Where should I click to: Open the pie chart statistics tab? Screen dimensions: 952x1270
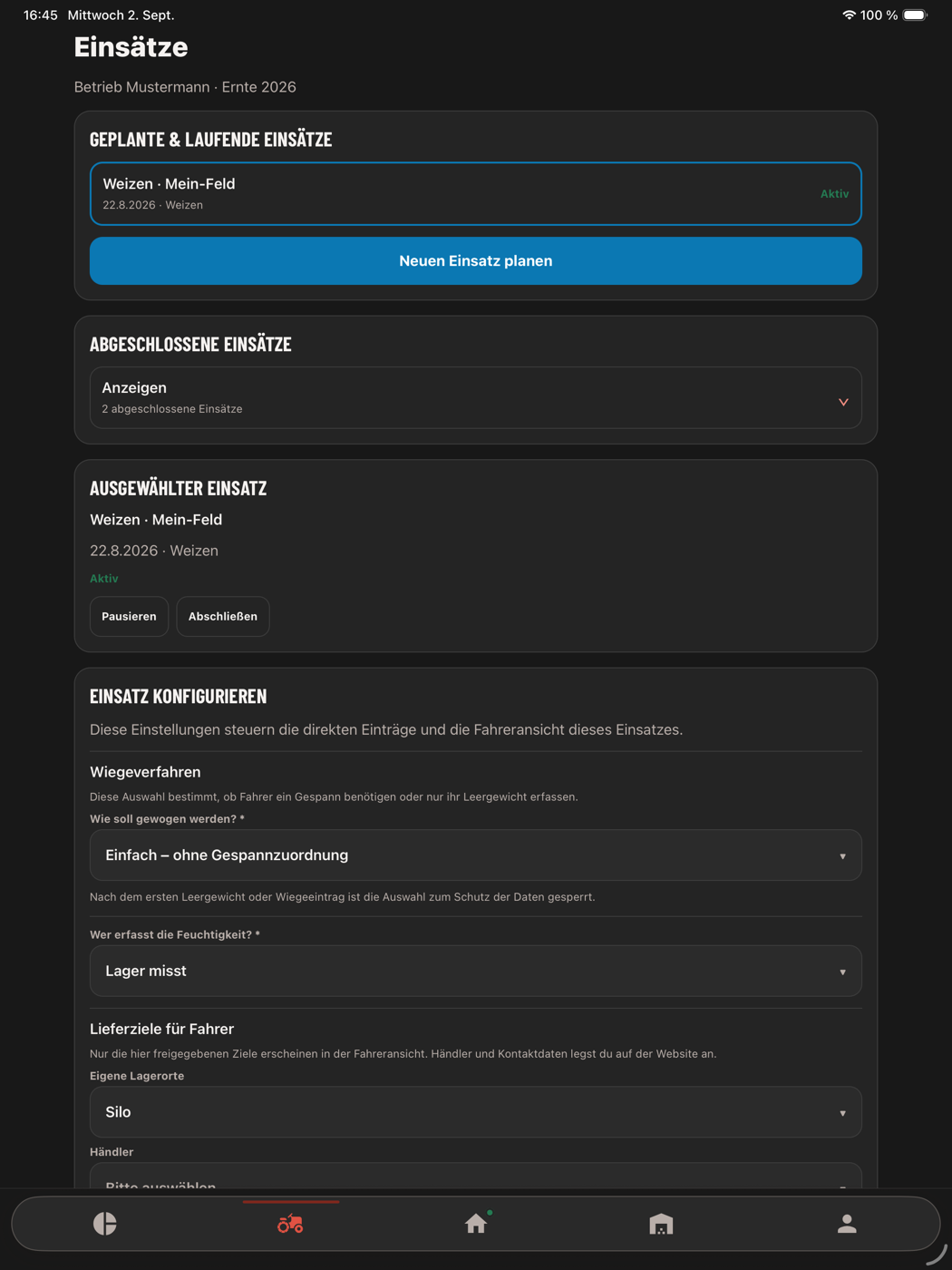coord(105,1224)
